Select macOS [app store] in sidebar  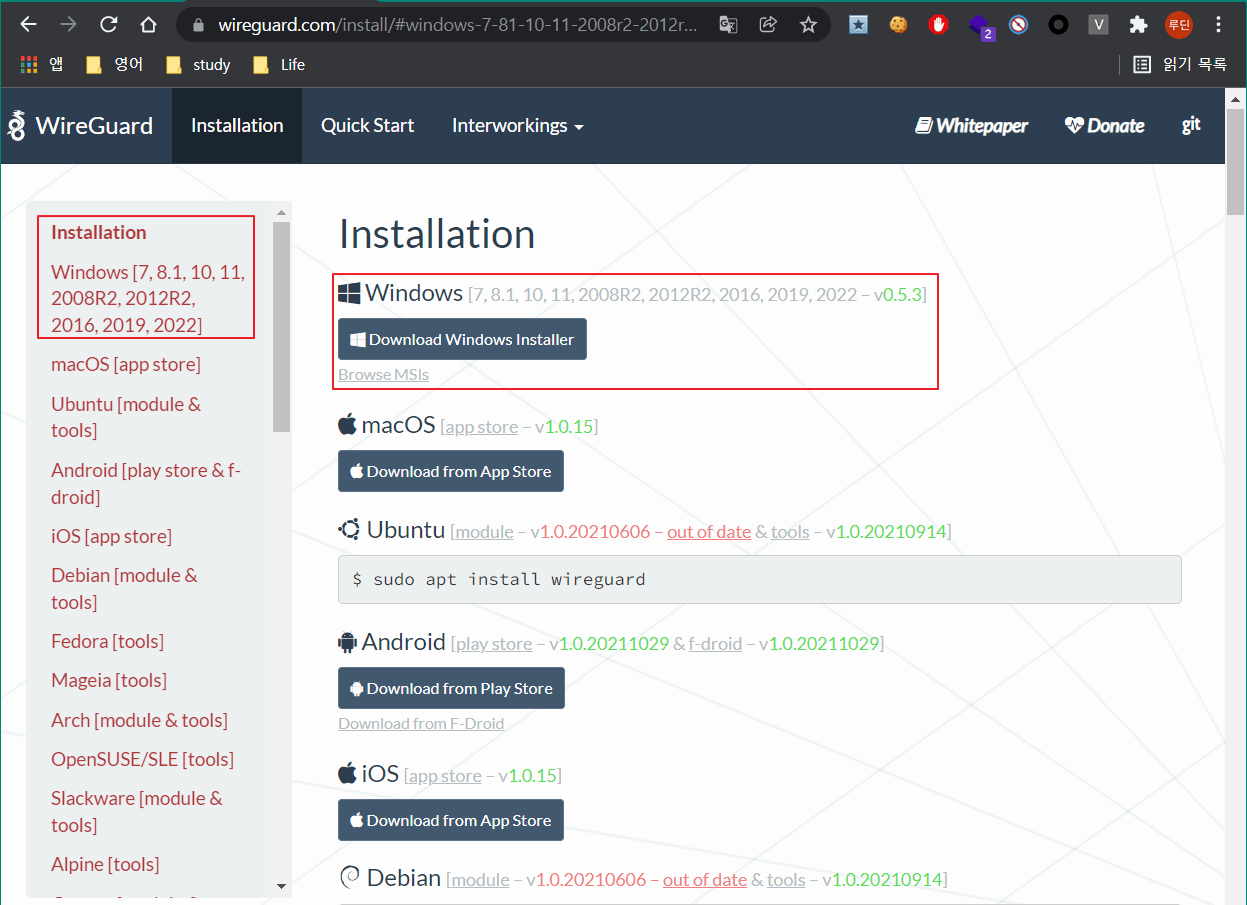(126, 364)
